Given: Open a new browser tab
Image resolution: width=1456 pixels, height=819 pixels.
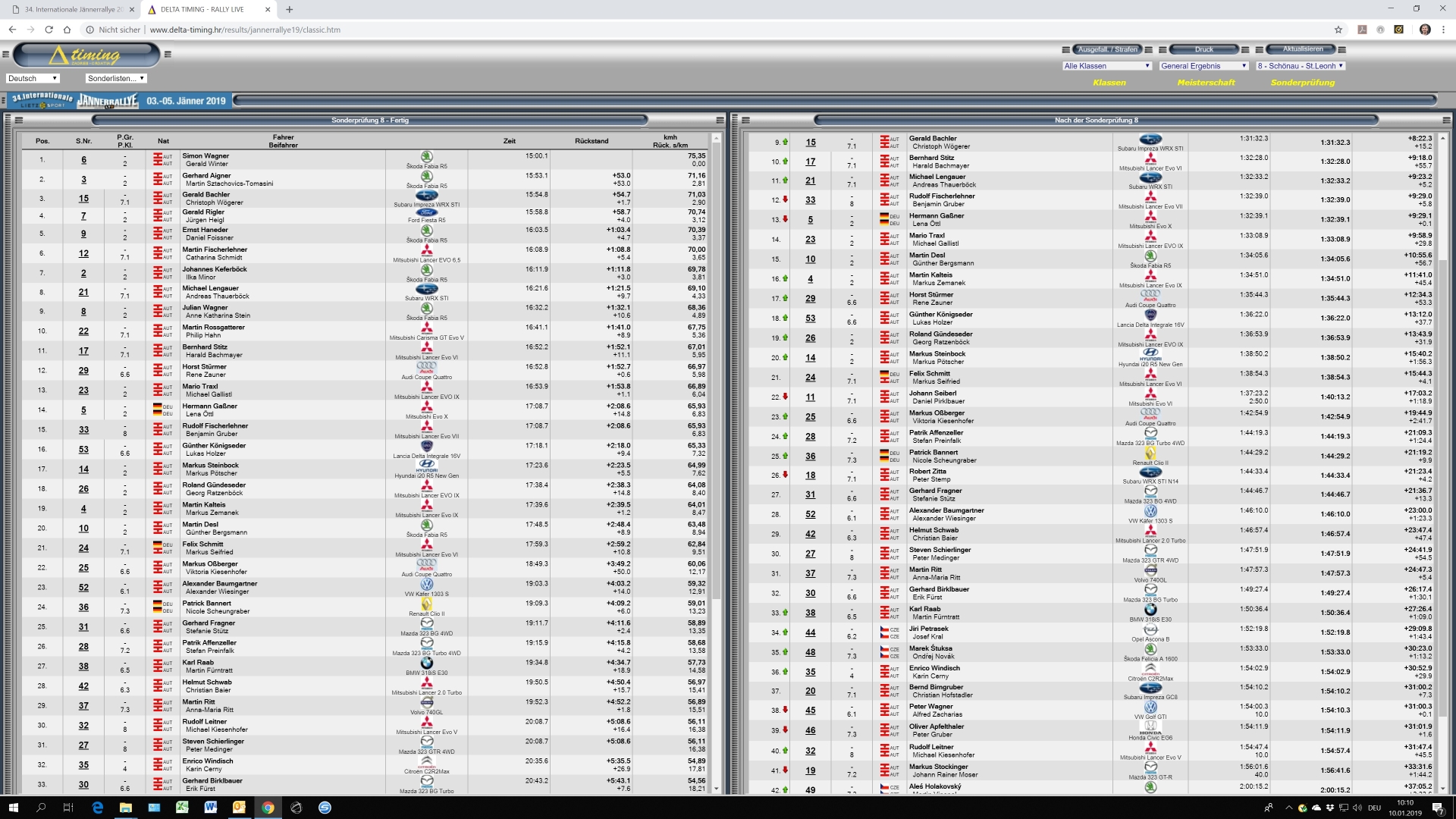Looking at the screenshot, I should pyautogui.click(x=290, y=9).
